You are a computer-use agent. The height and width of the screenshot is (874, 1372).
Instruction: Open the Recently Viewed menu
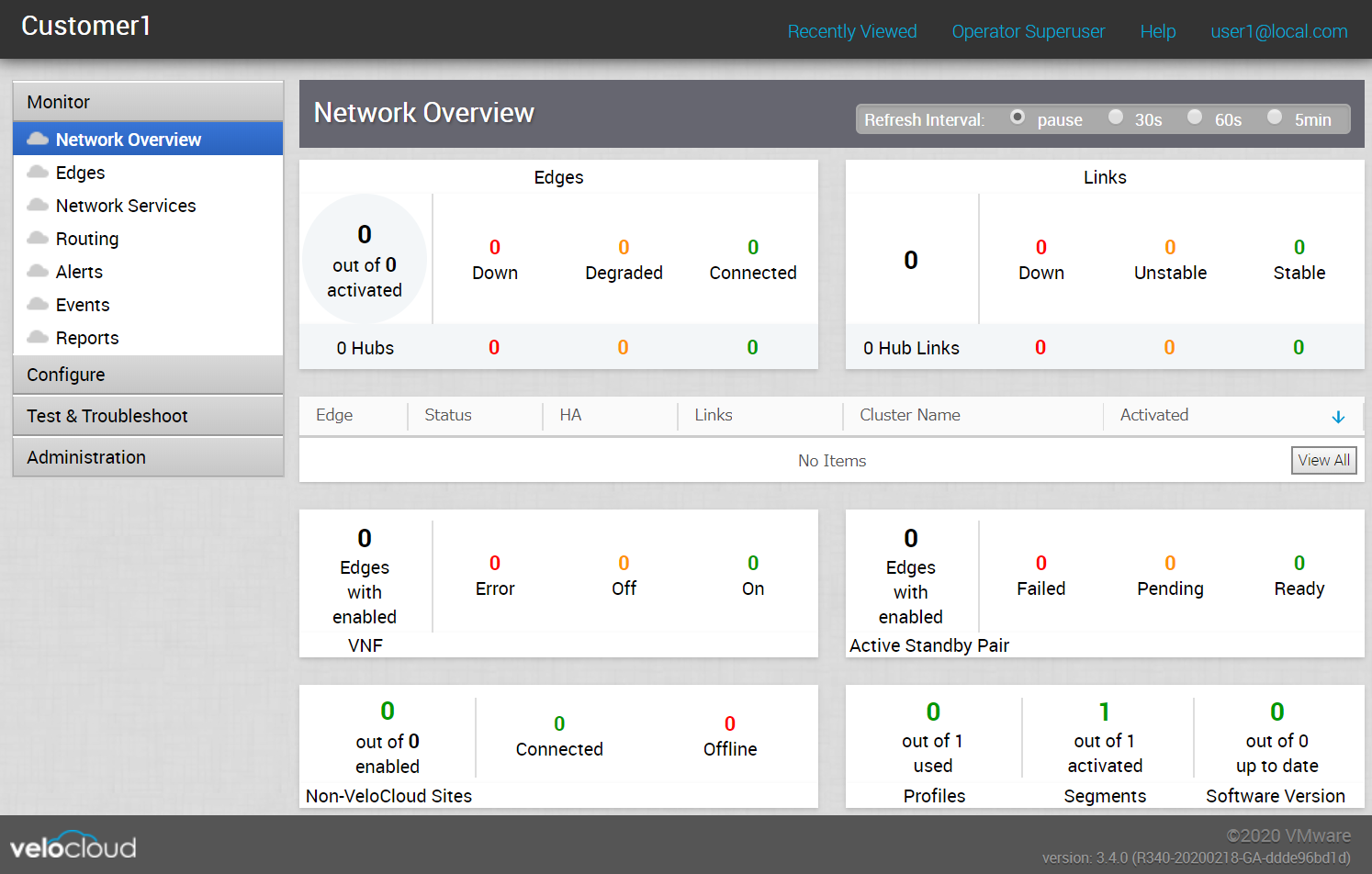(x=851, y=31)
